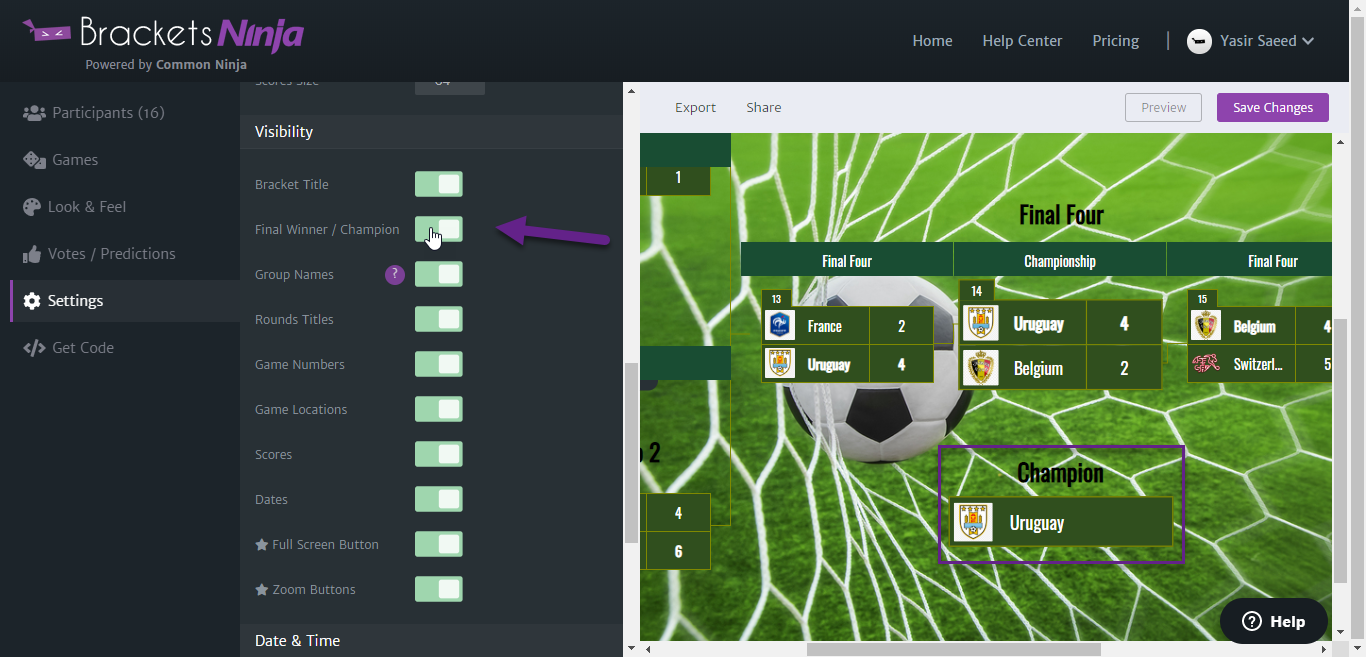The height and width of the screenshot is (657, 1366).
Task: Click the Save Changes button
Action: pos(1273,107)
